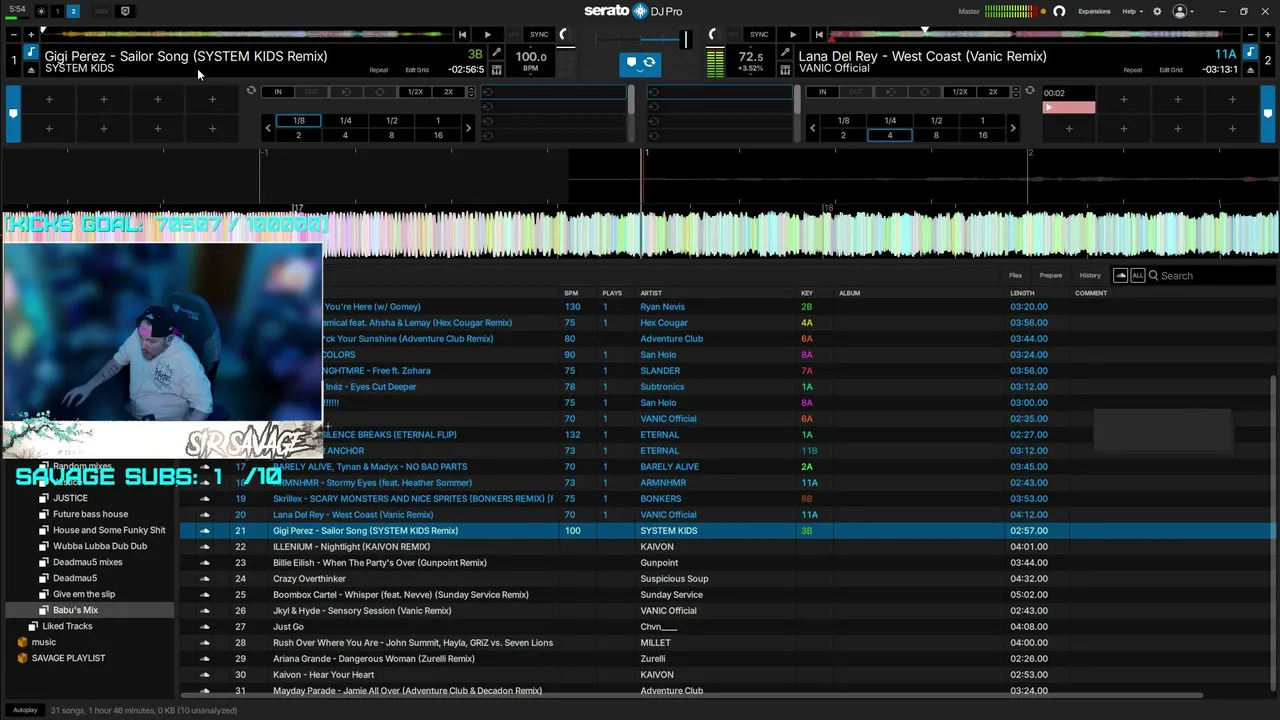Open the MIDI assign mode
The image size is (1280, 720).
101,11
